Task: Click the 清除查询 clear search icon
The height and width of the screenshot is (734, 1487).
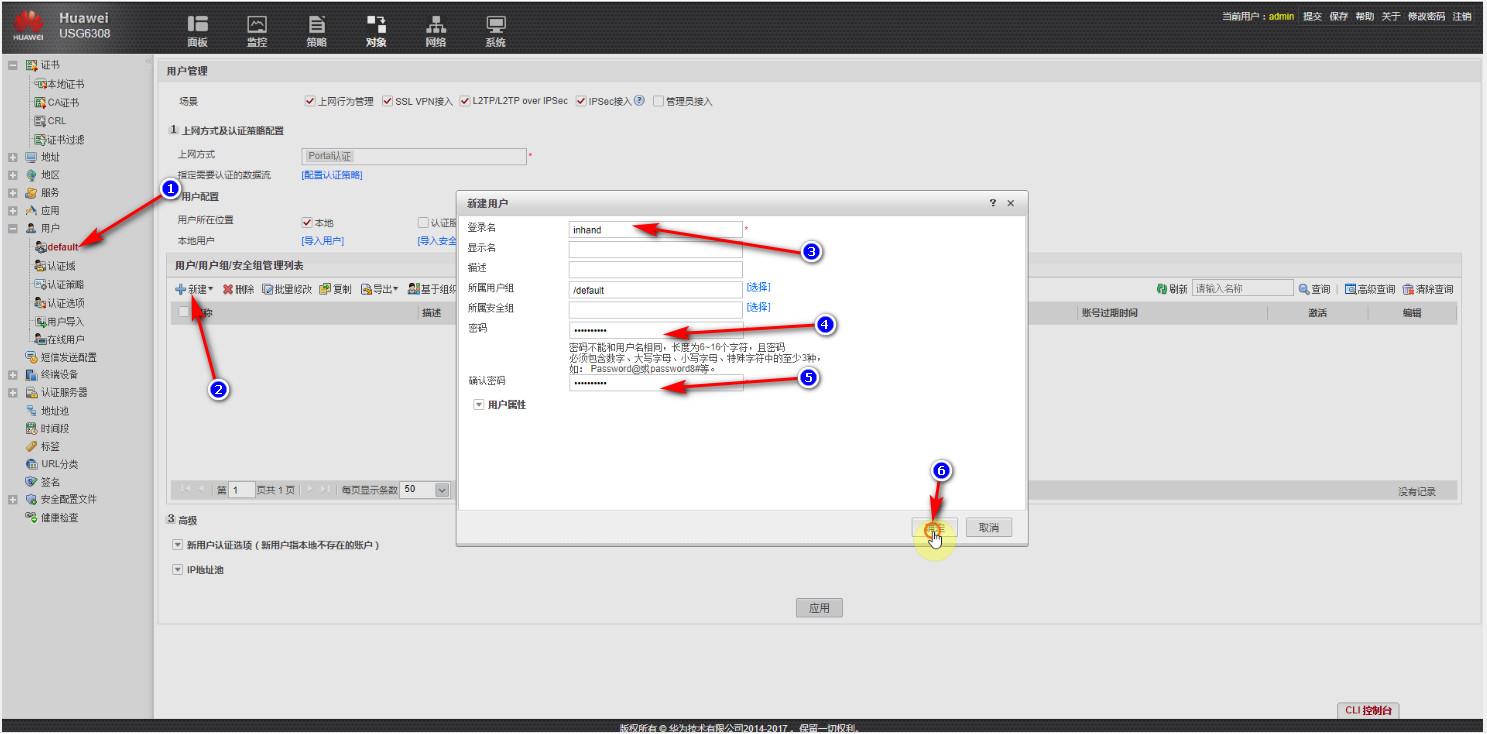Action: (1408, 289)
